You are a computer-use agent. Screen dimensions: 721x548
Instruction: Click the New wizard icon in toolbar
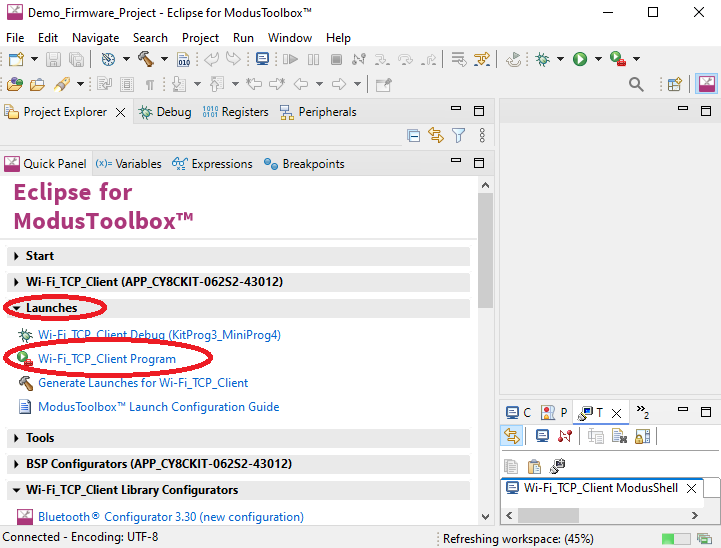click(x=16, y=59)
